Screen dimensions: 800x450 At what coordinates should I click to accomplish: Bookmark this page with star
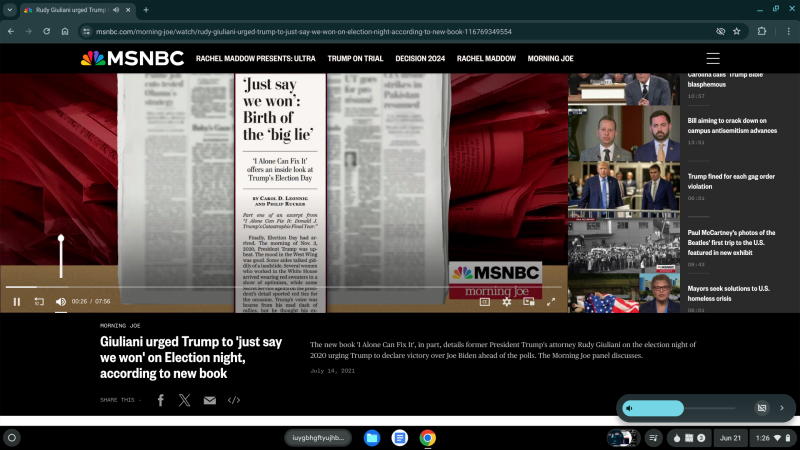[737, 31]
